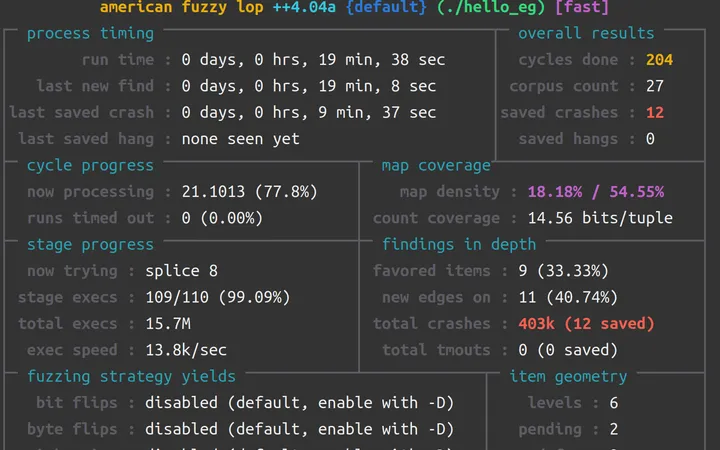Click the 'runs timed out' label
This screenshot has height=450, width=720.
tap(90, 218)
